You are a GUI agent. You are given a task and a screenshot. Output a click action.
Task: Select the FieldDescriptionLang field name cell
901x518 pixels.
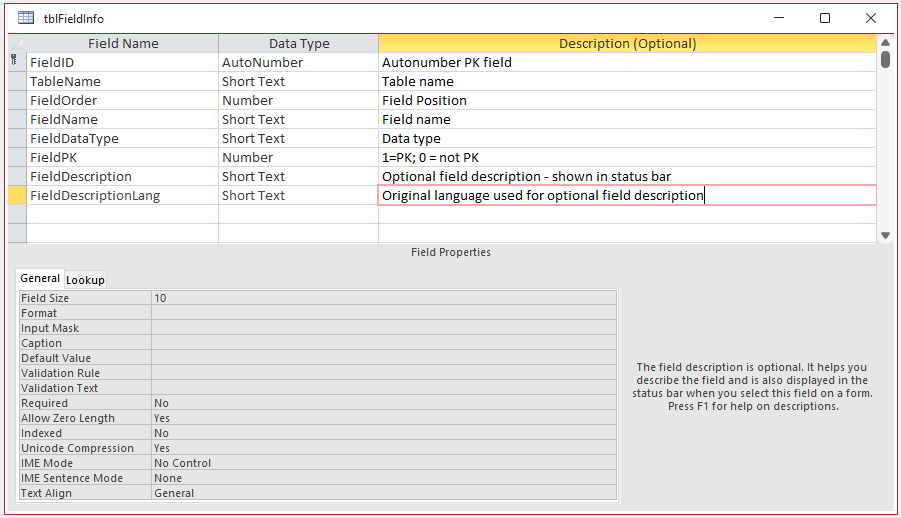[x=122, y=195]
